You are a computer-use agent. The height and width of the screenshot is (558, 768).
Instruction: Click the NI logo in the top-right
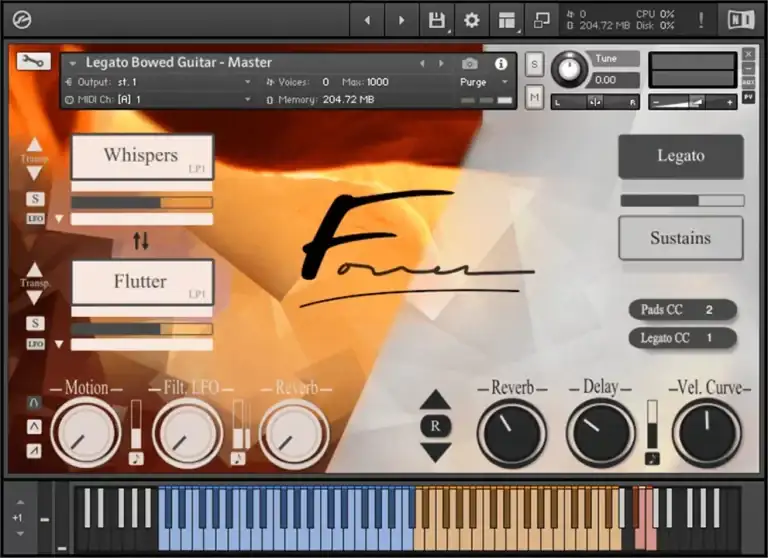tap(741, 20)
